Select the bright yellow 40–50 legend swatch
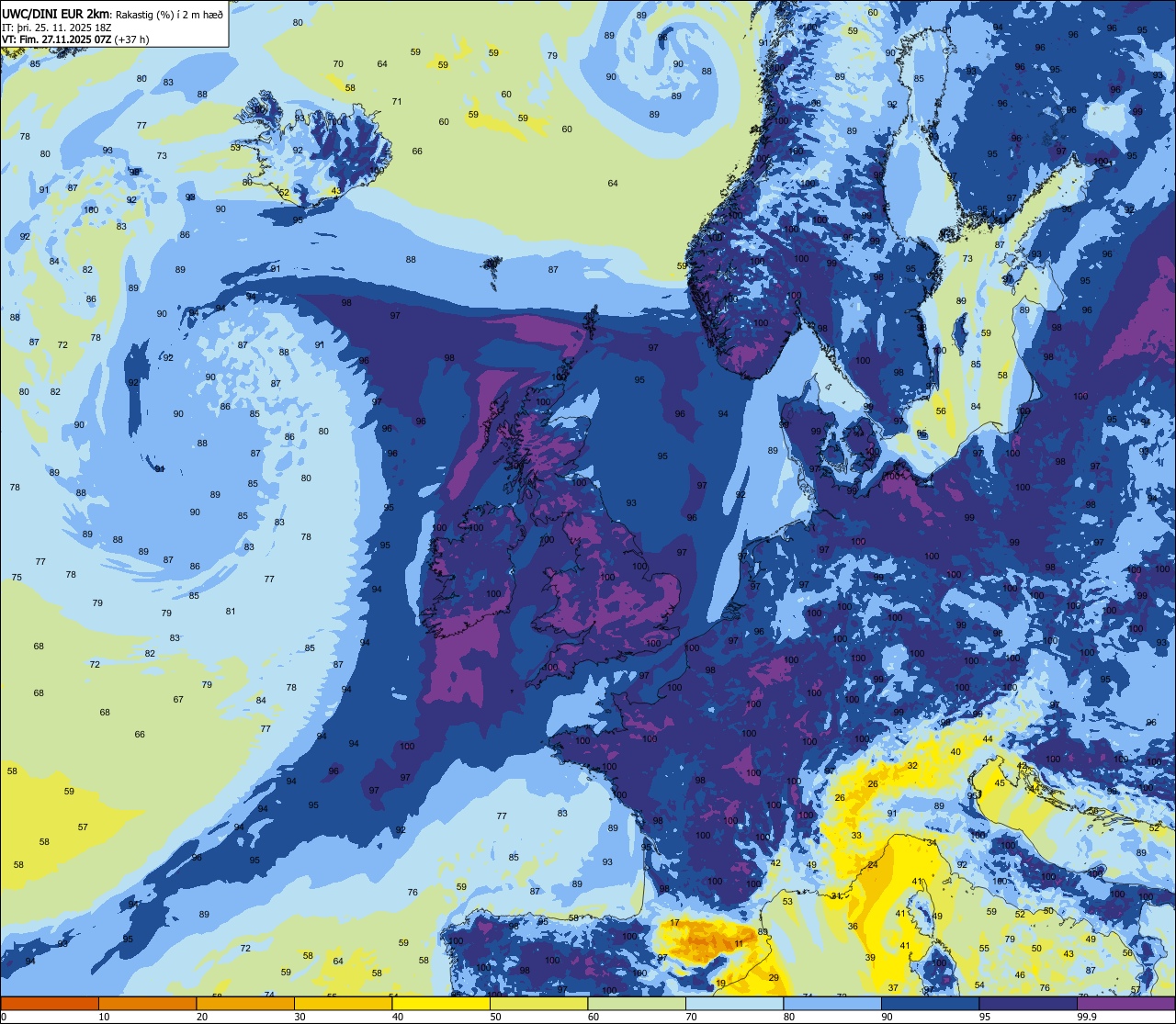Screen dimensions: 1176x1024 click(x=441, y=1004)
